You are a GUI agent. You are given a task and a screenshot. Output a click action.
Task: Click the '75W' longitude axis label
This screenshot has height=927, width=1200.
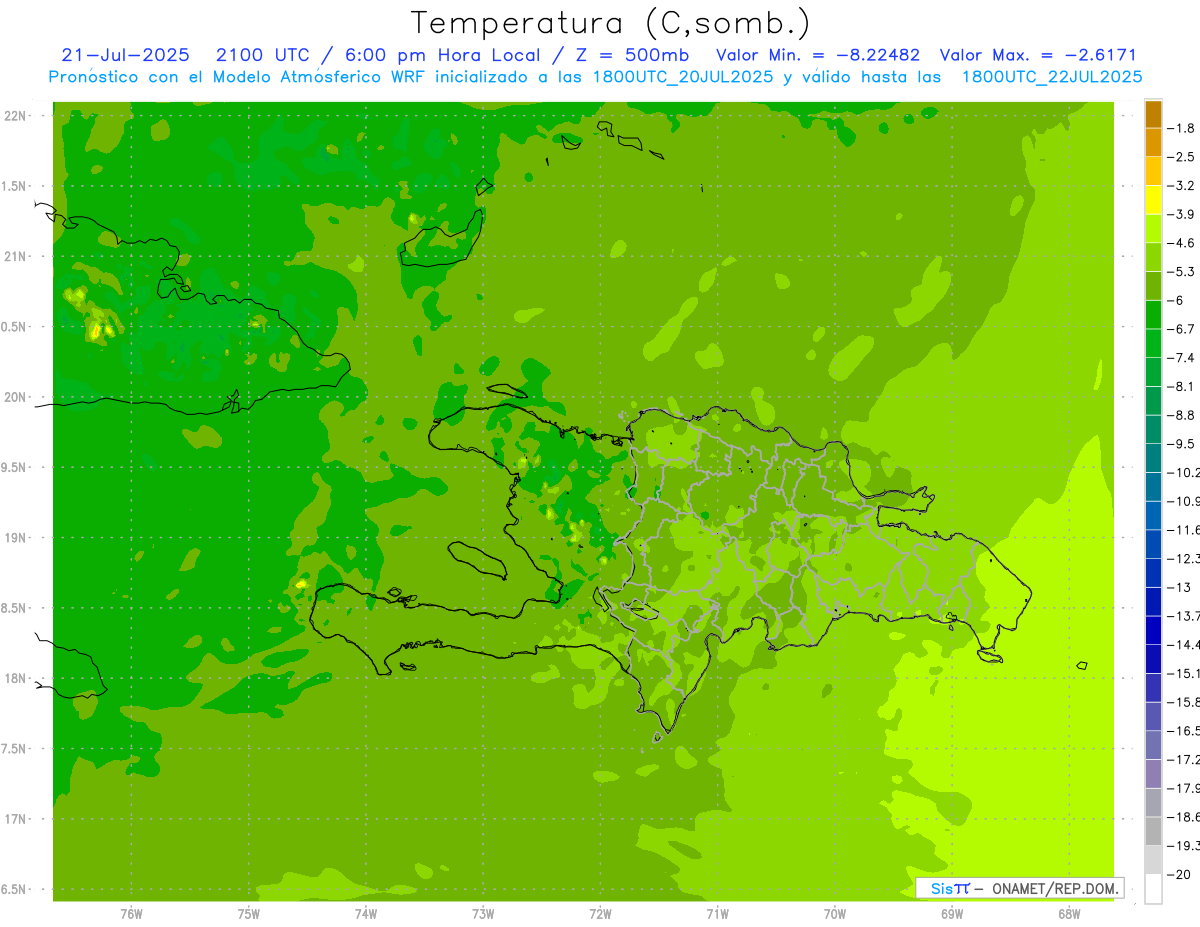tap(249, 914)
